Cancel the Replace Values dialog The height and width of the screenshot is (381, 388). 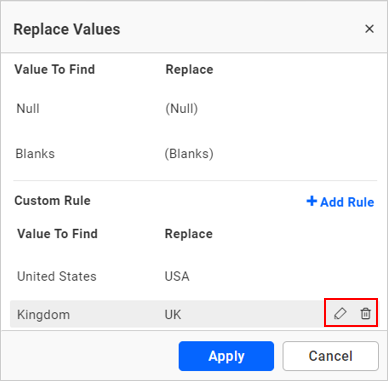[331, 356]
